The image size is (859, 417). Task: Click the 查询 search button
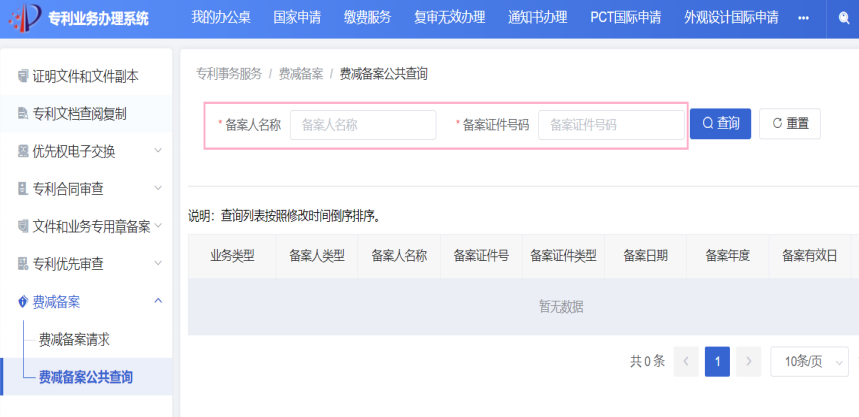pyautogui.click(x=720, y=124)
